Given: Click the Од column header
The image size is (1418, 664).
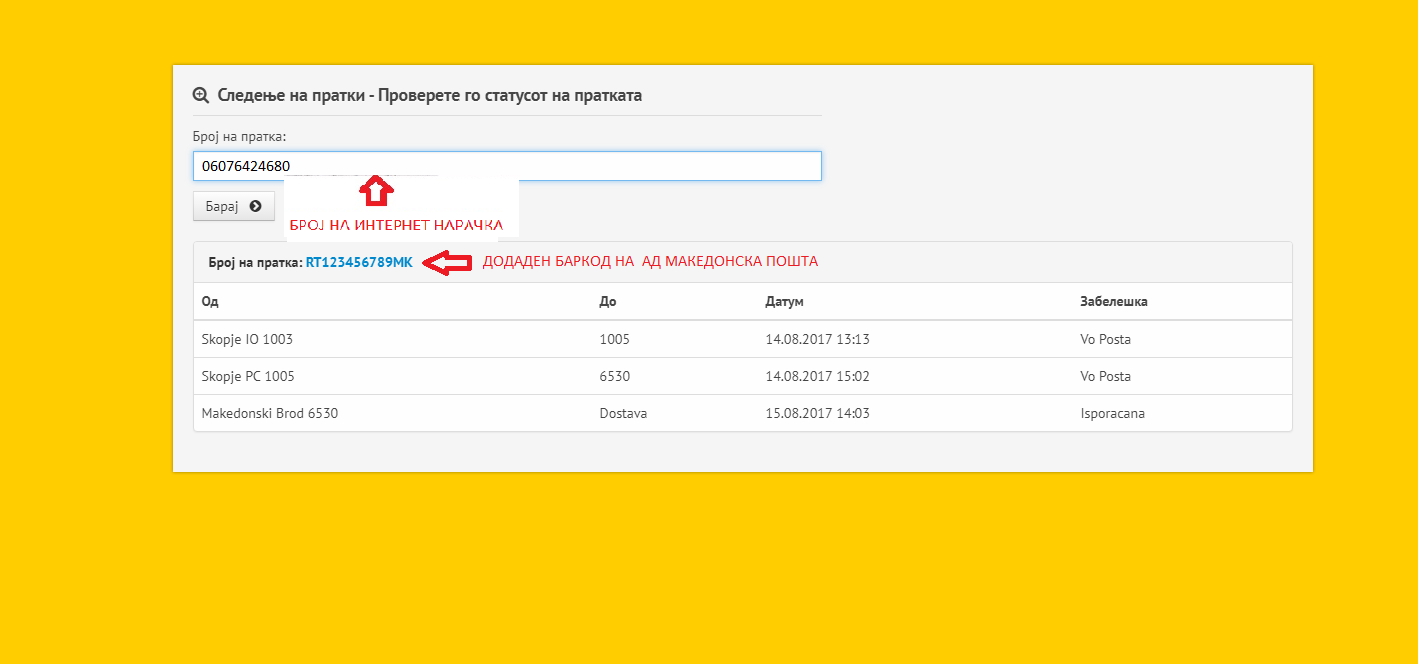Looking at the screenshot, I should point(210,301).
